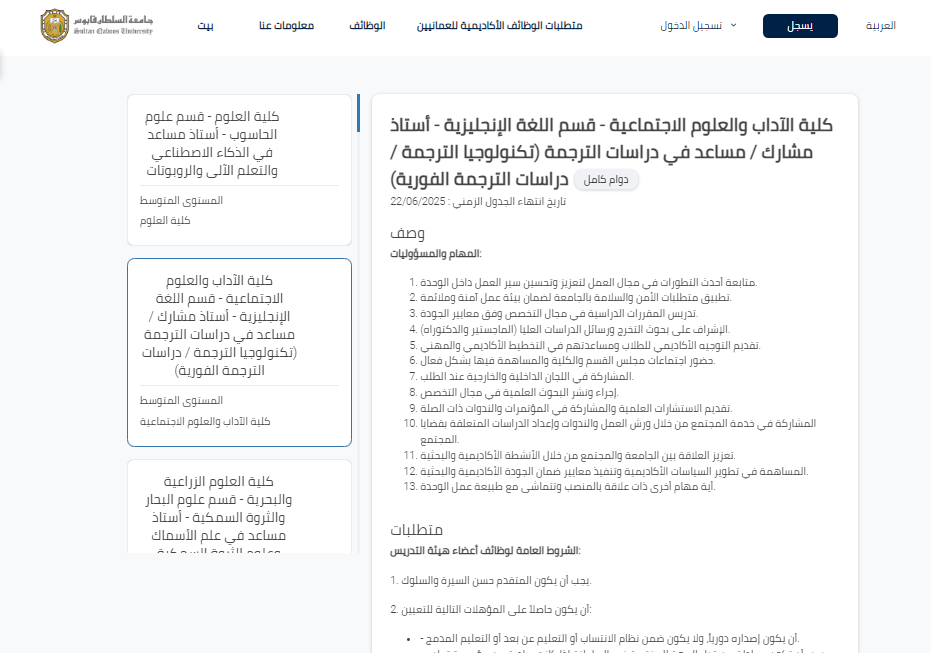Click the دوام كامل full-time badge
The image size is (931, 653).
click(611, 181)
